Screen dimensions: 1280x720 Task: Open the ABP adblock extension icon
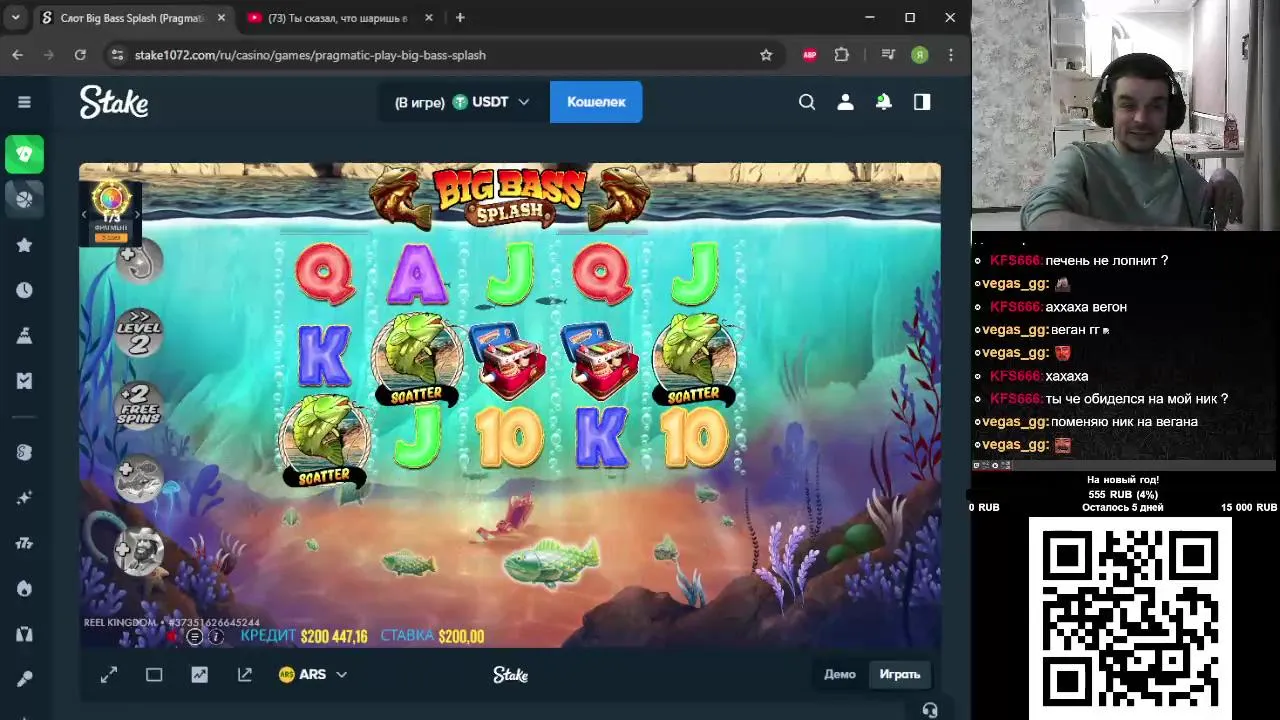click(x=810, y=55)
